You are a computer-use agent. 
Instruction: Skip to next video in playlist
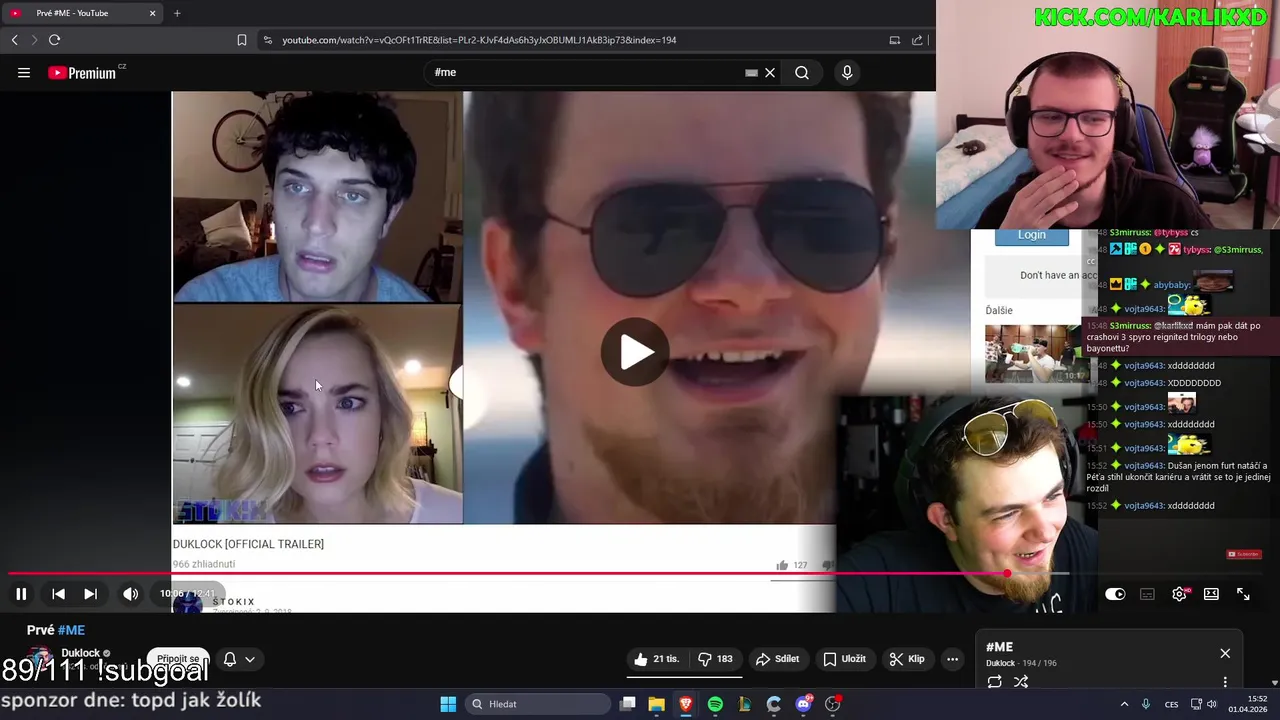pos(90,594)
